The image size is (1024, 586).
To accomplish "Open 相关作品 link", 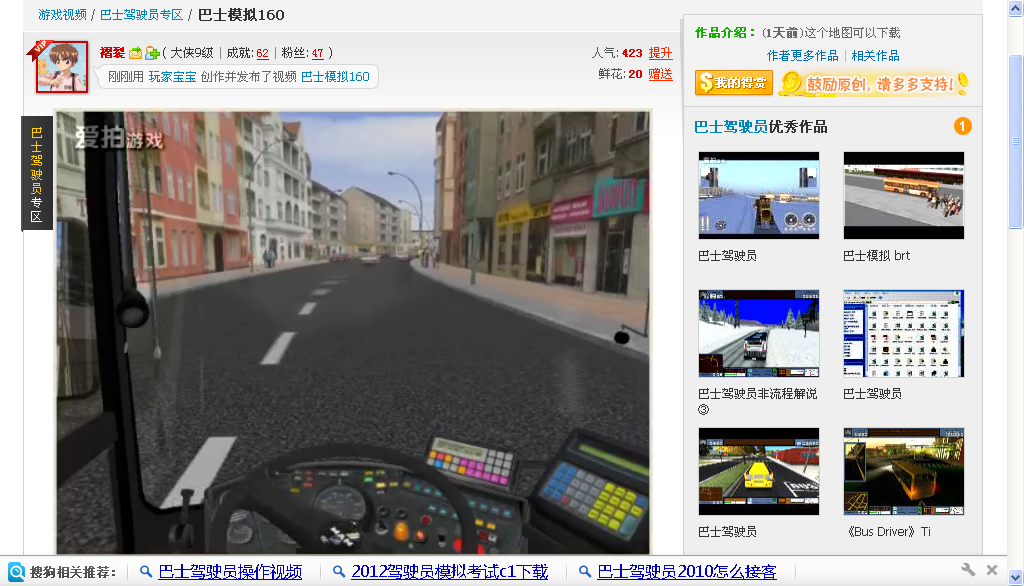I will coord(875,56).
